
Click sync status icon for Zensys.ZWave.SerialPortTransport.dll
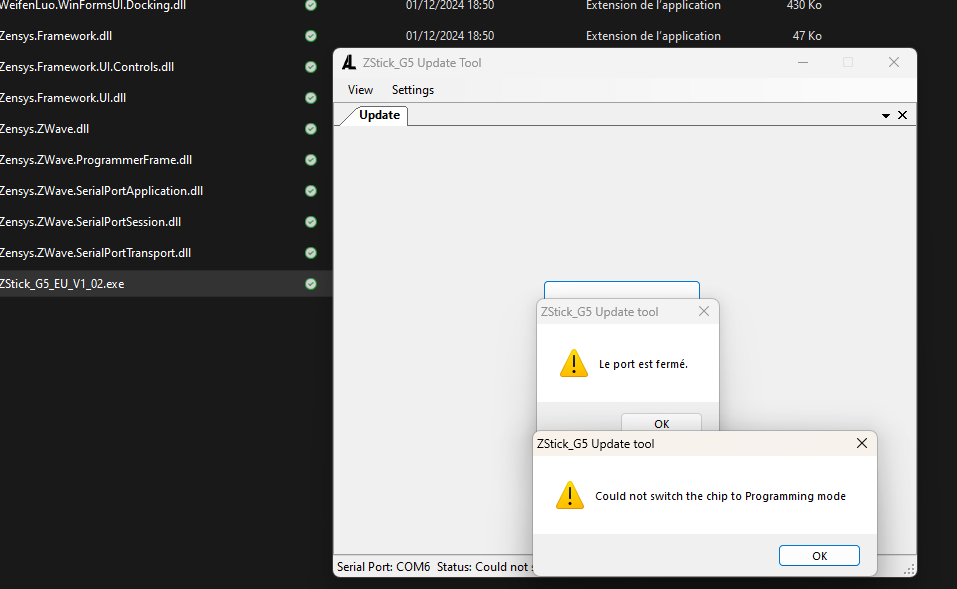(311, 253)
